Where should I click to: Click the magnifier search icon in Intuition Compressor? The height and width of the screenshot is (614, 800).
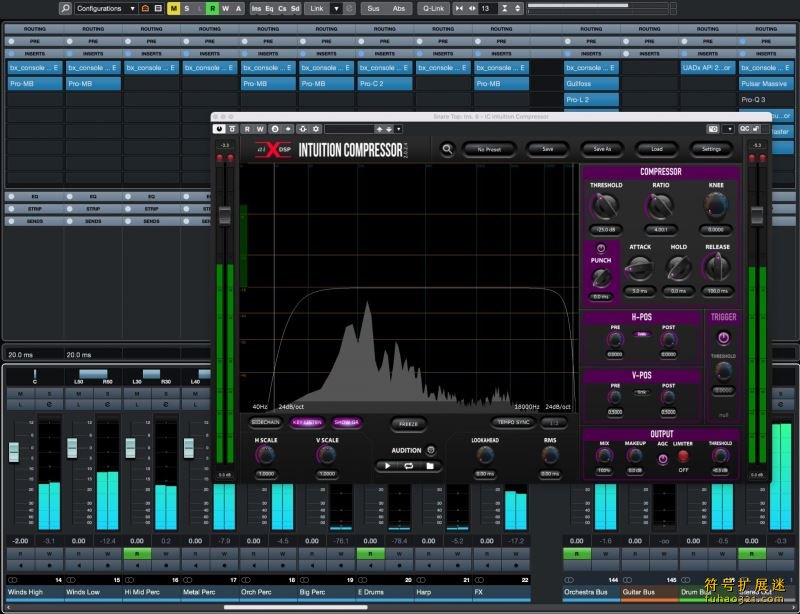[447, 149]
